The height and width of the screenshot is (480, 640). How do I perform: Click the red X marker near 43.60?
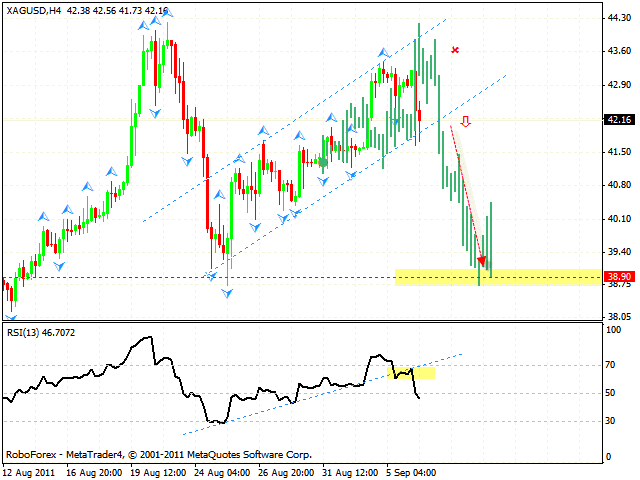click(x=455, y=49)
